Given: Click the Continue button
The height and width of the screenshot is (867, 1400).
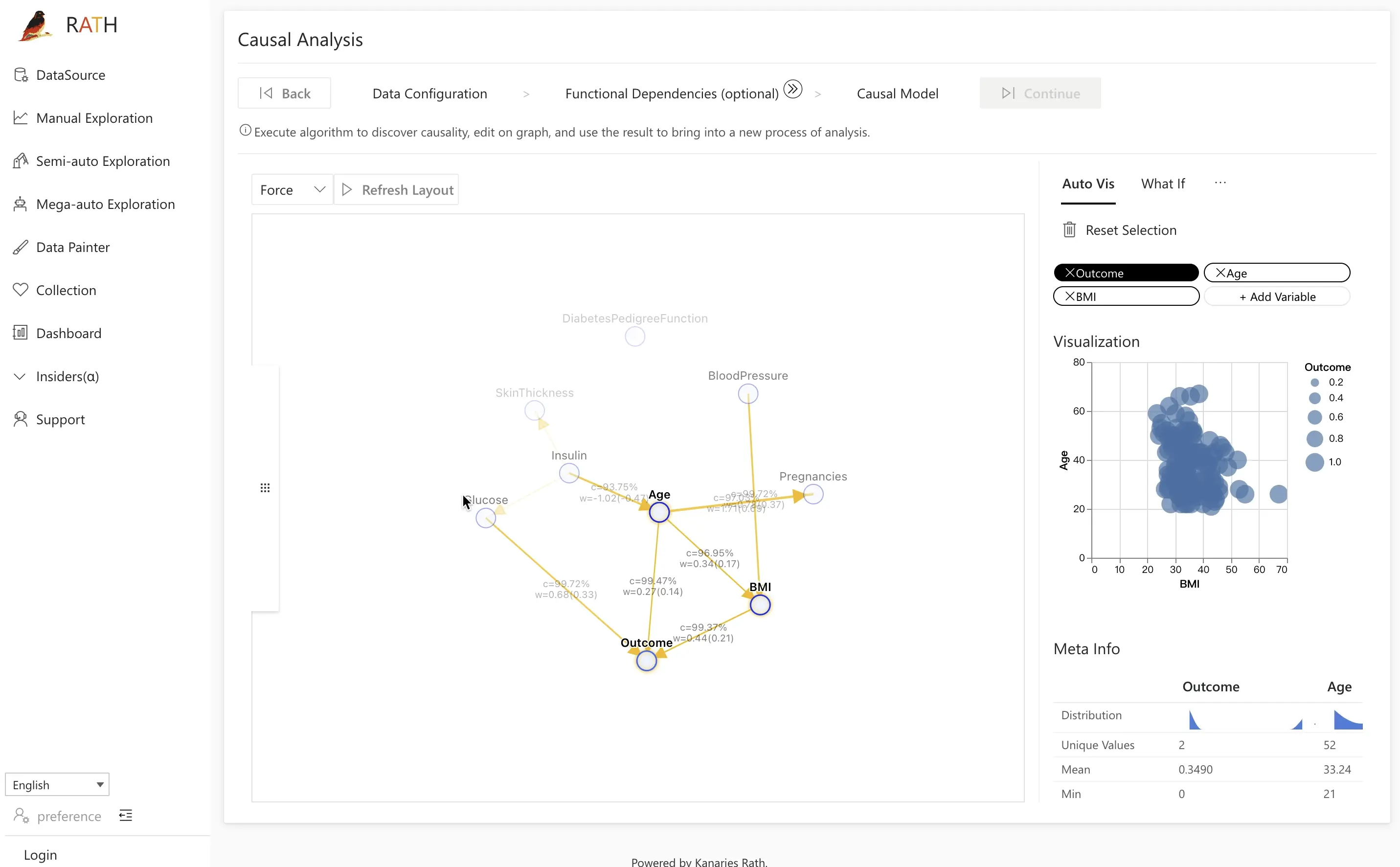Looking at the screenshot, I should 1039,93.
